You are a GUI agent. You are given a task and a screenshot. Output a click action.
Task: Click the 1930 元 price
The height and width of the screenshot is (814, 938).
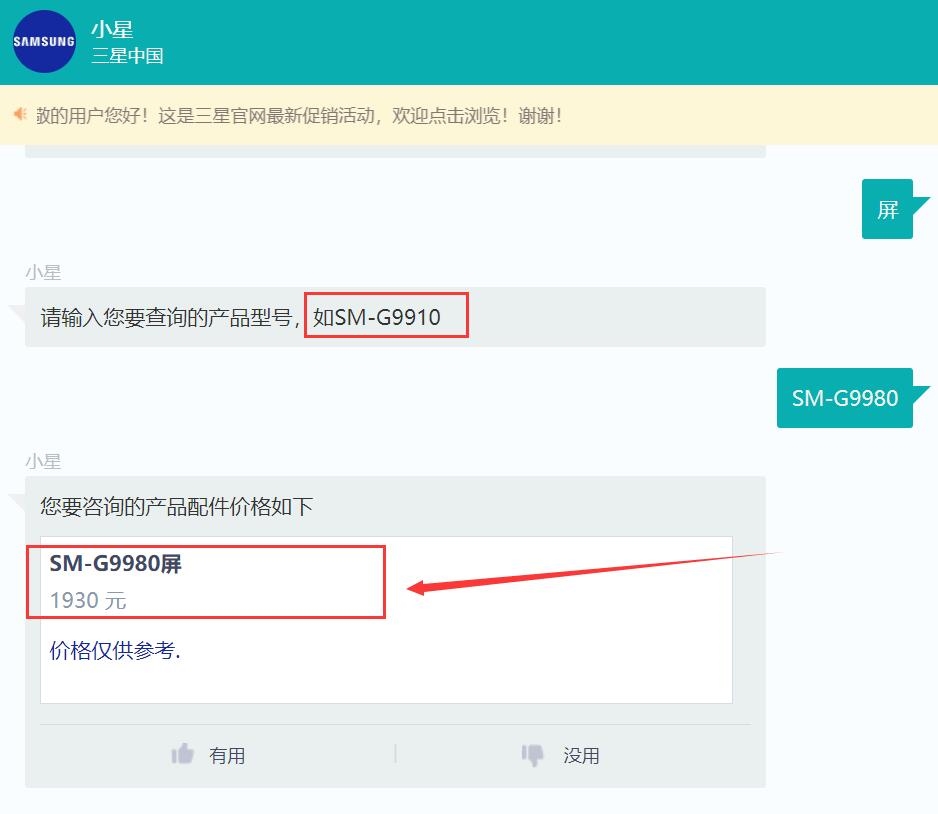(x=88, y=600)
